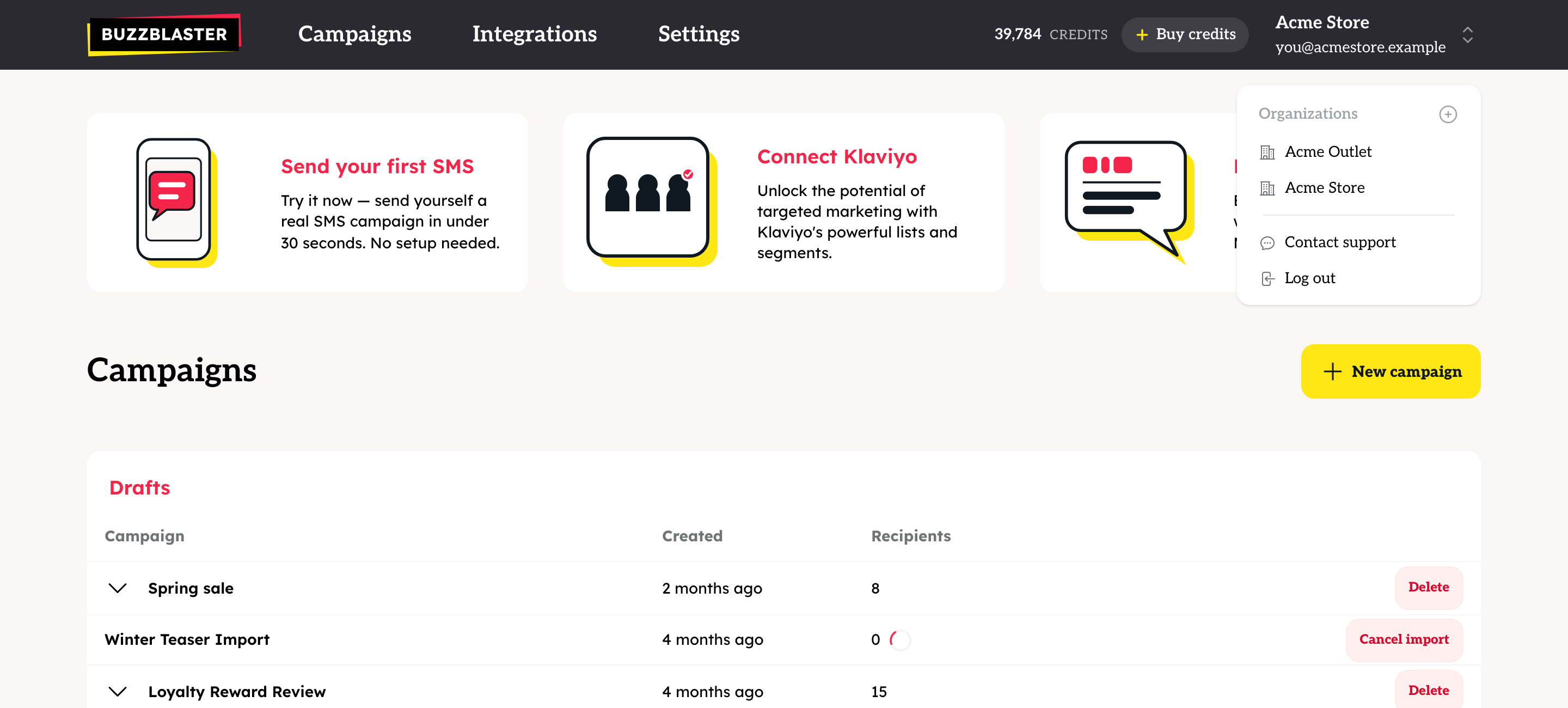Click the New campaign button
Image resolution: width=1568 pixels, height=708 pixels.
[x=1391, y=371]
